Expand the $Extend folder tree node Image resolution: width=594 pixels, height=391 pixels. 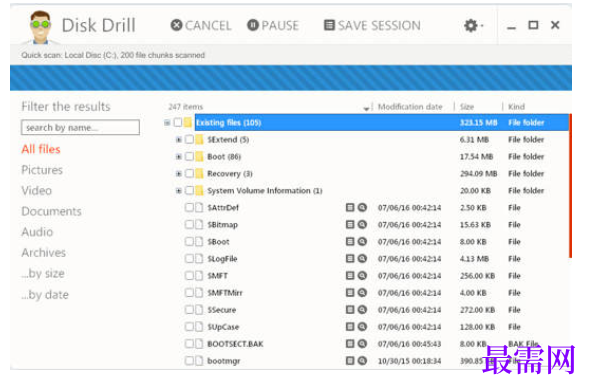tap(178, 140)
